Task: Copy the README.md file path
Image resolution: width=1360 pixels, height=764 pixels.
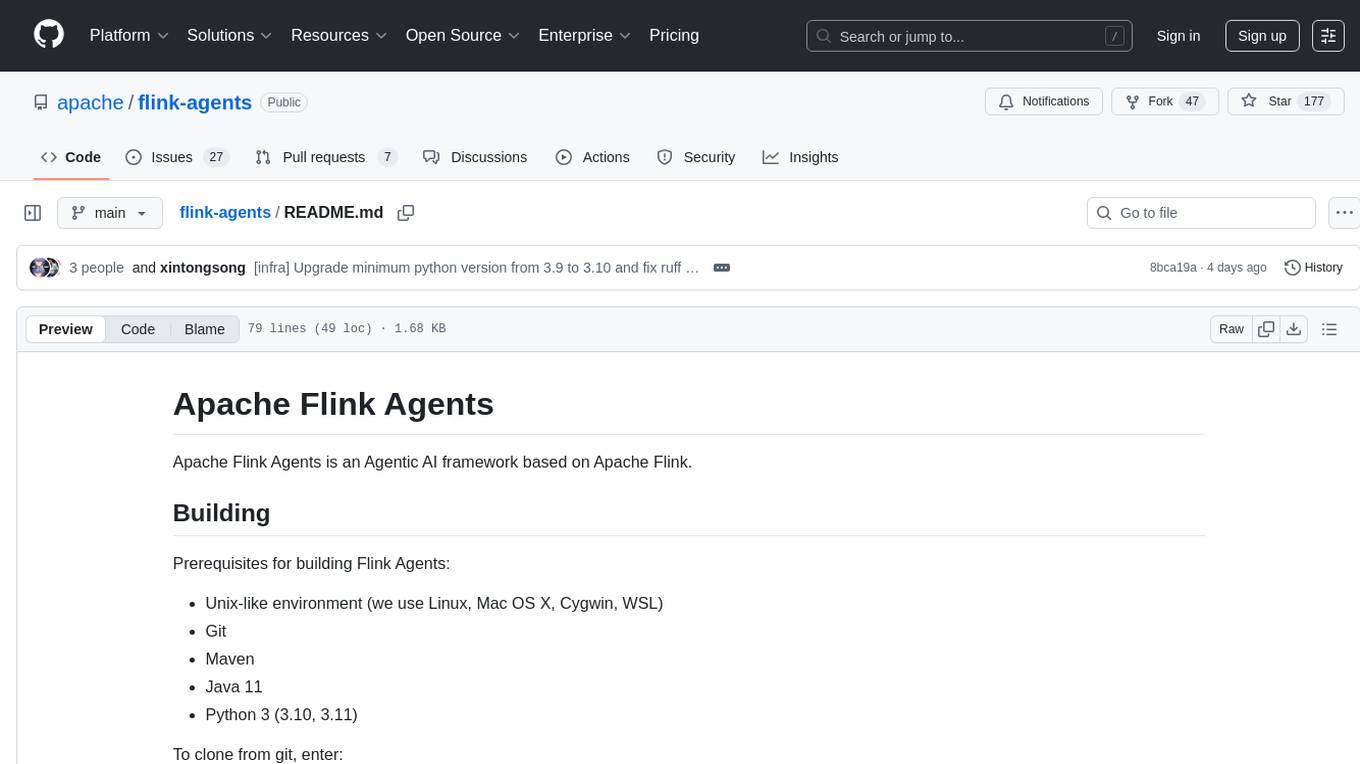Action: [x=406, y=213]
